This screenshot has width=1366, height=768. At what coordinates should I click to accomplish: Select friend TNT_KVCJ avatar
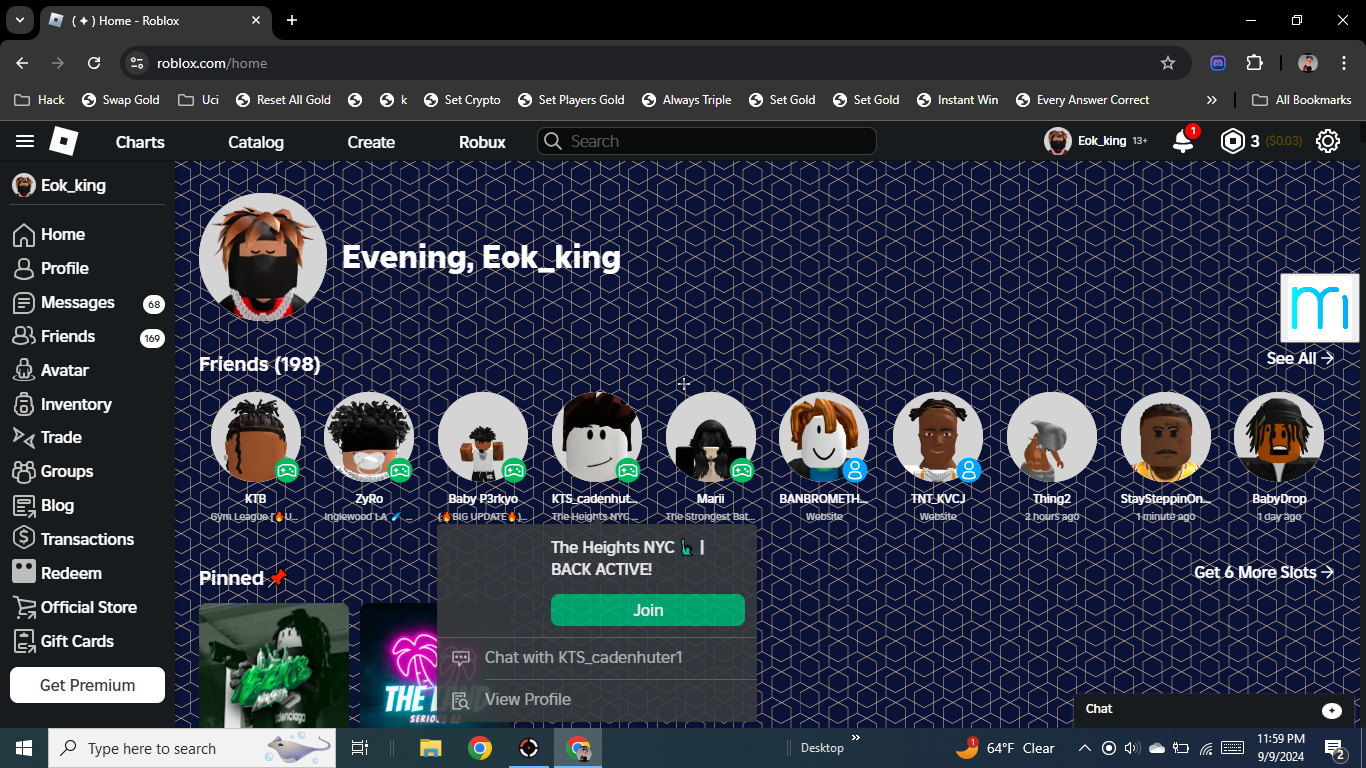(x=938, y=437)
